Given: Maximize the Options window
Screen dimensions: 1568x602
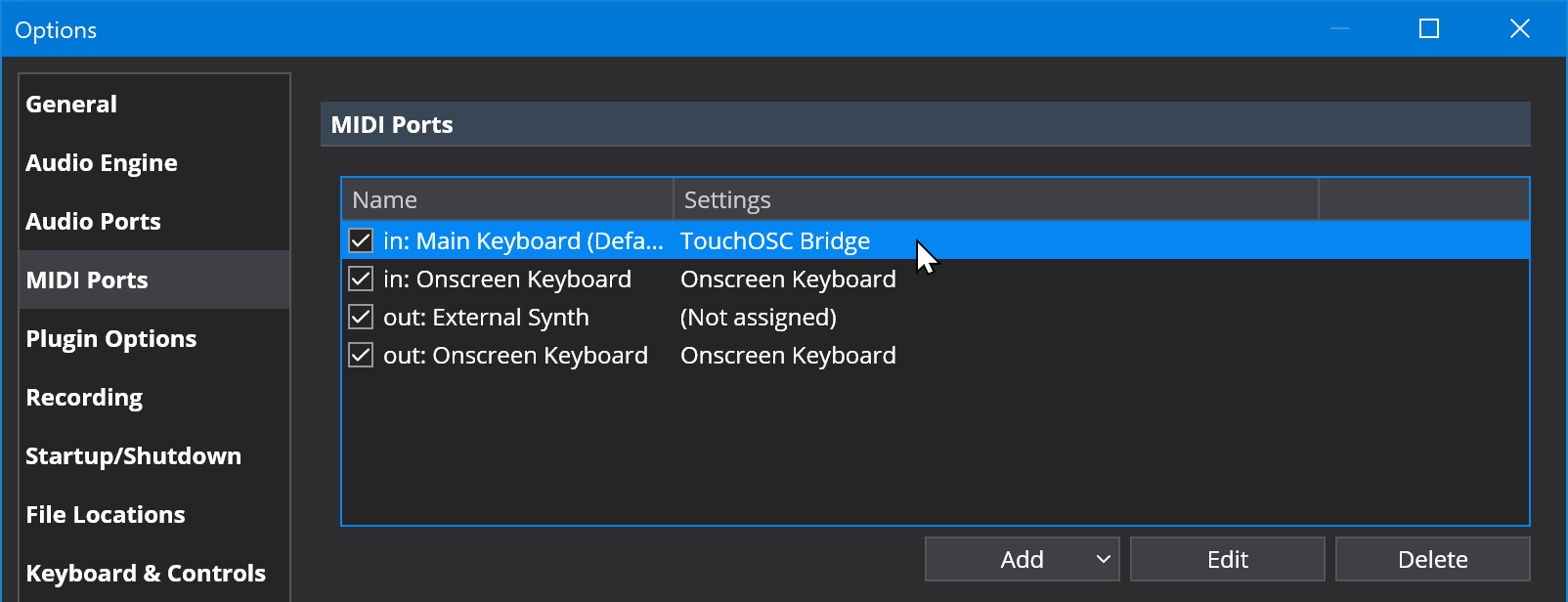Looking at the screenshot, I should (x=1428, y=29).
